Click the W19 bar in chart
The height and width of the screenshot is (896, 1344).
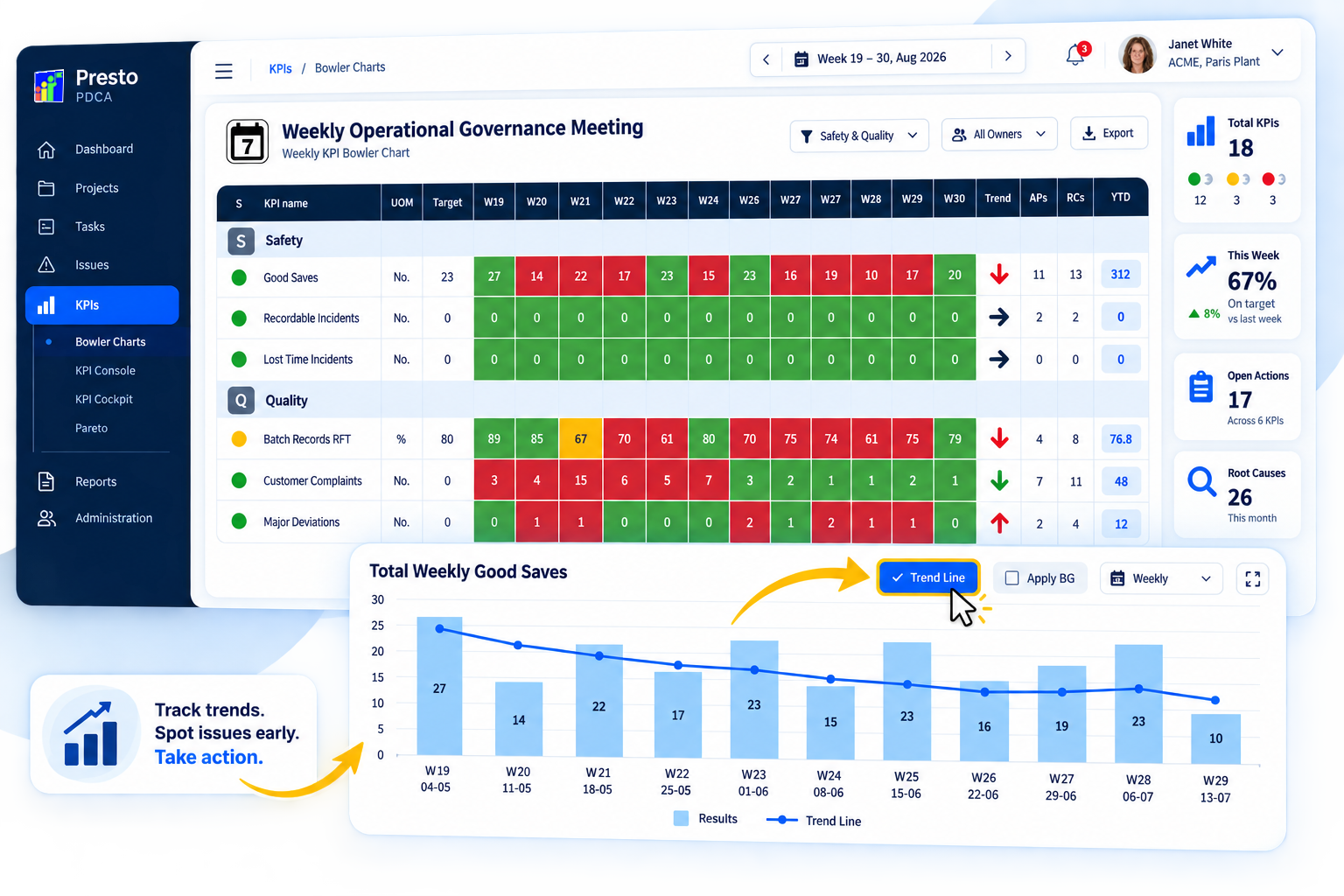439,686
